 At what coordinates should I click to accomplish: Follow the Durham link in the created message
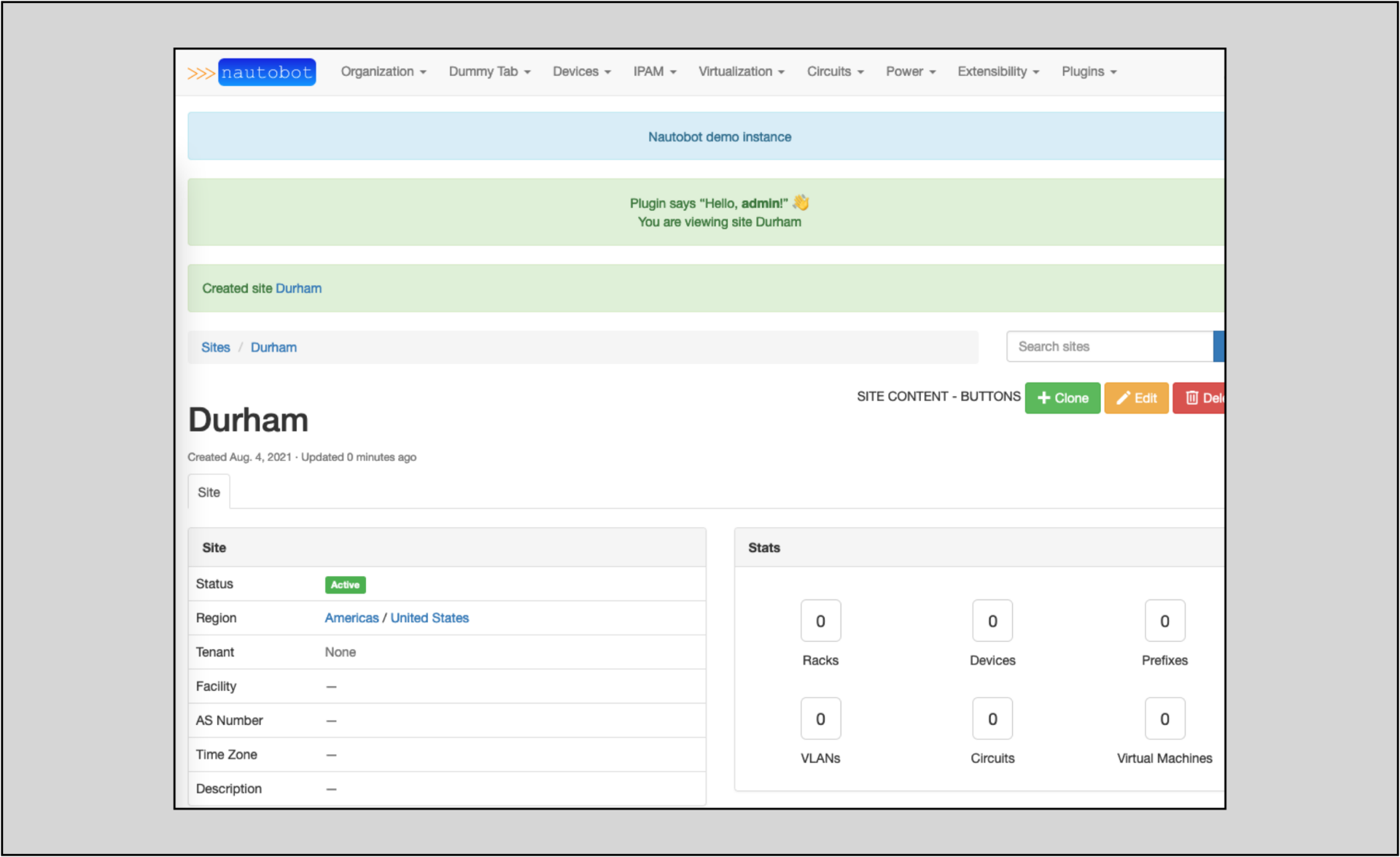(x=299, y=288)
